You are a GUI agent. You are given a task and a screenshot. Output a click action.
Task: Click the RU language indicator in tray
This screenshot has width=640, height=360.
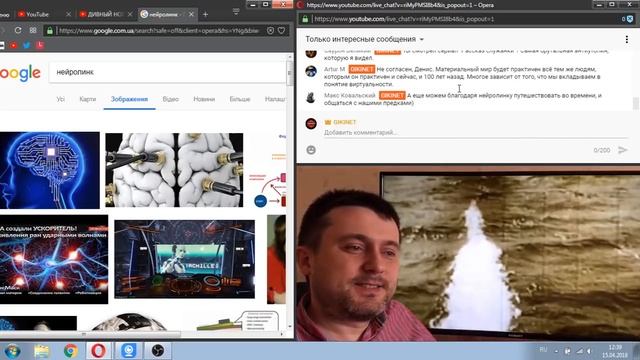click(x=543, y=350)
